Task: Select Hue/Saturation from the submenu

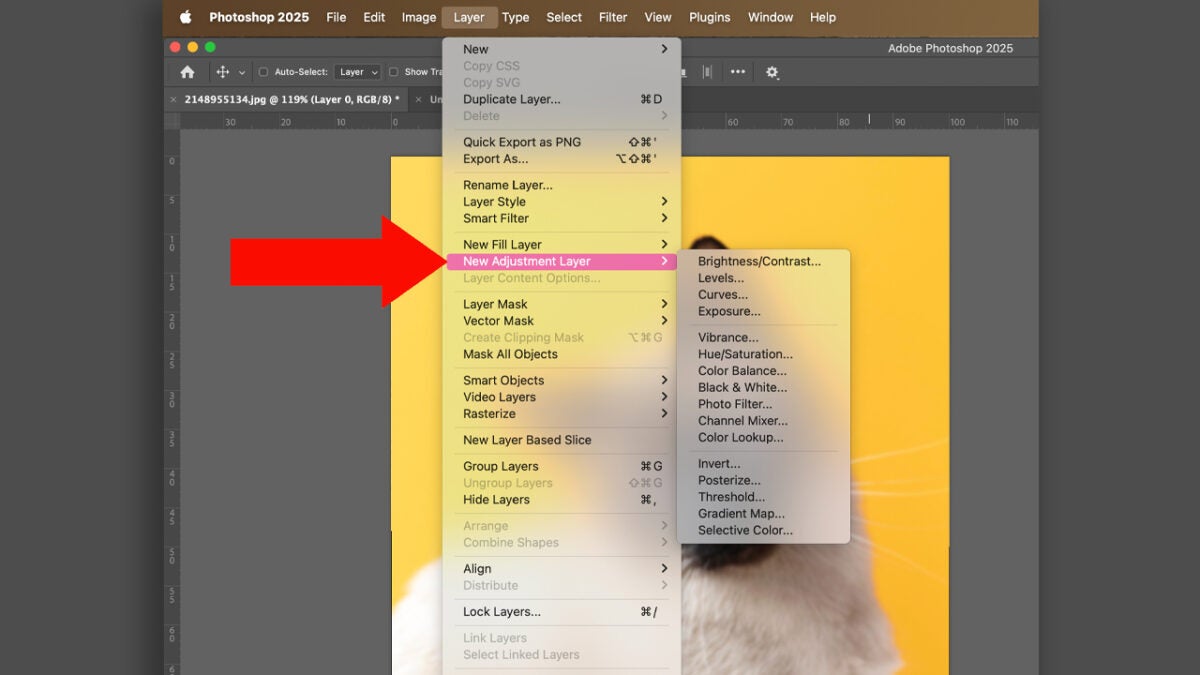Action: pos(745,354)
